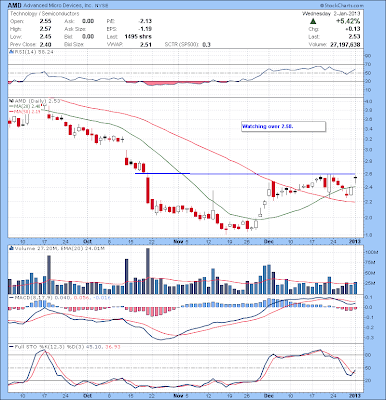
Task: Click the date 'Wednesday 2-Jan-2013'
Action: [x=331, y=14]
